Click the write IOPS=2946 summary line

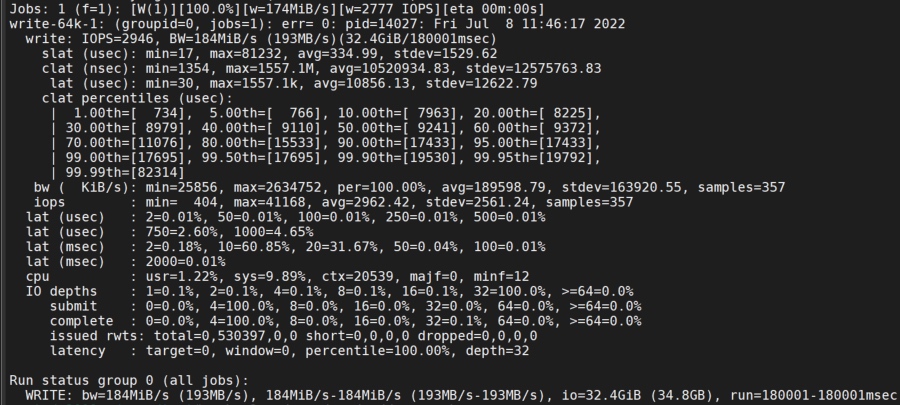tap(261, 39)
